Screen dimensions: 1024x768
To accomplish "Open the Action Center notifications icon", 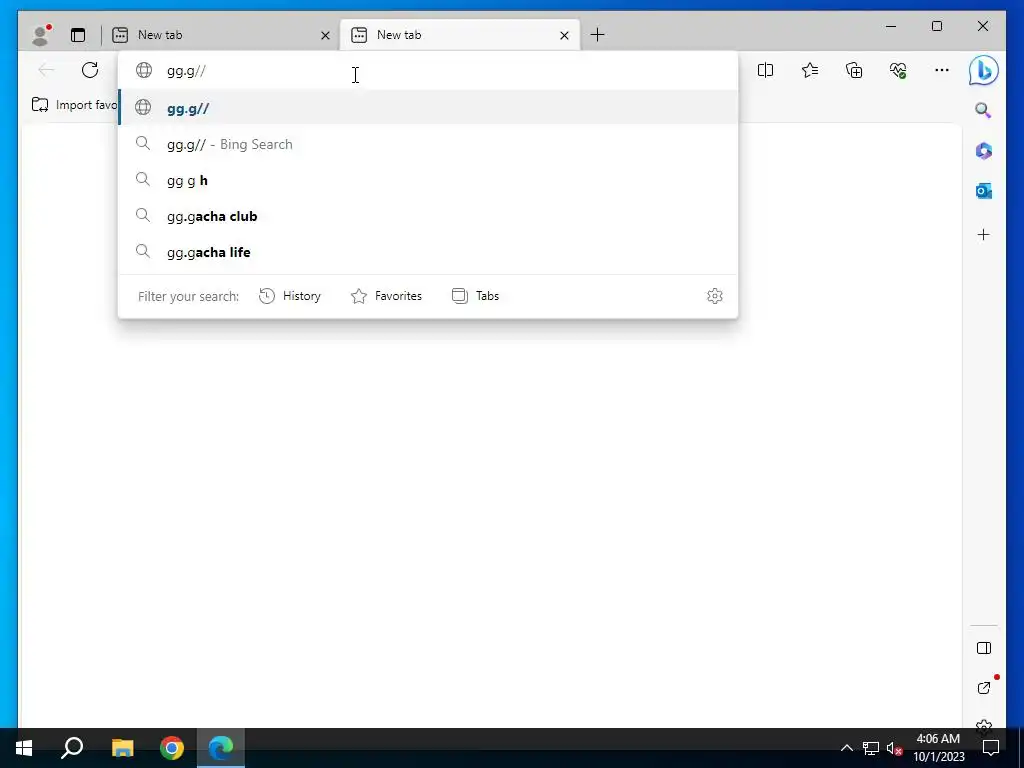I will pyautogui.click(x=991, y=748).
